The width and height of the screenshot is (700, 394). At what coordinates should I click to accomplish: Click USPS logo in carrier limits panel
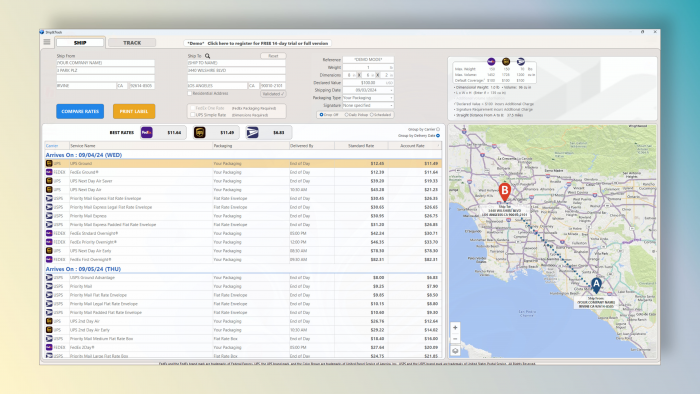pos(521,62)
